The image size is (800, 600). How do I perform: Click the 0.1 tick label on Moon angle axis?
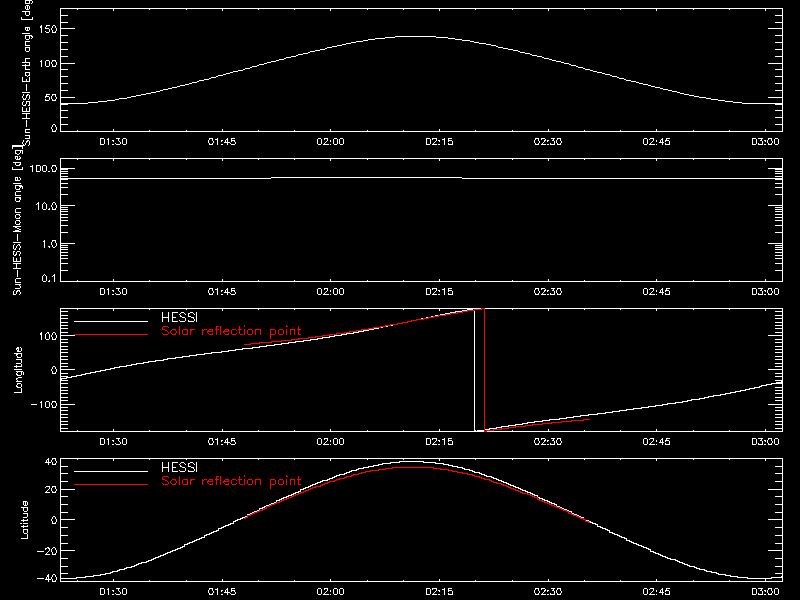pos(49,279)
